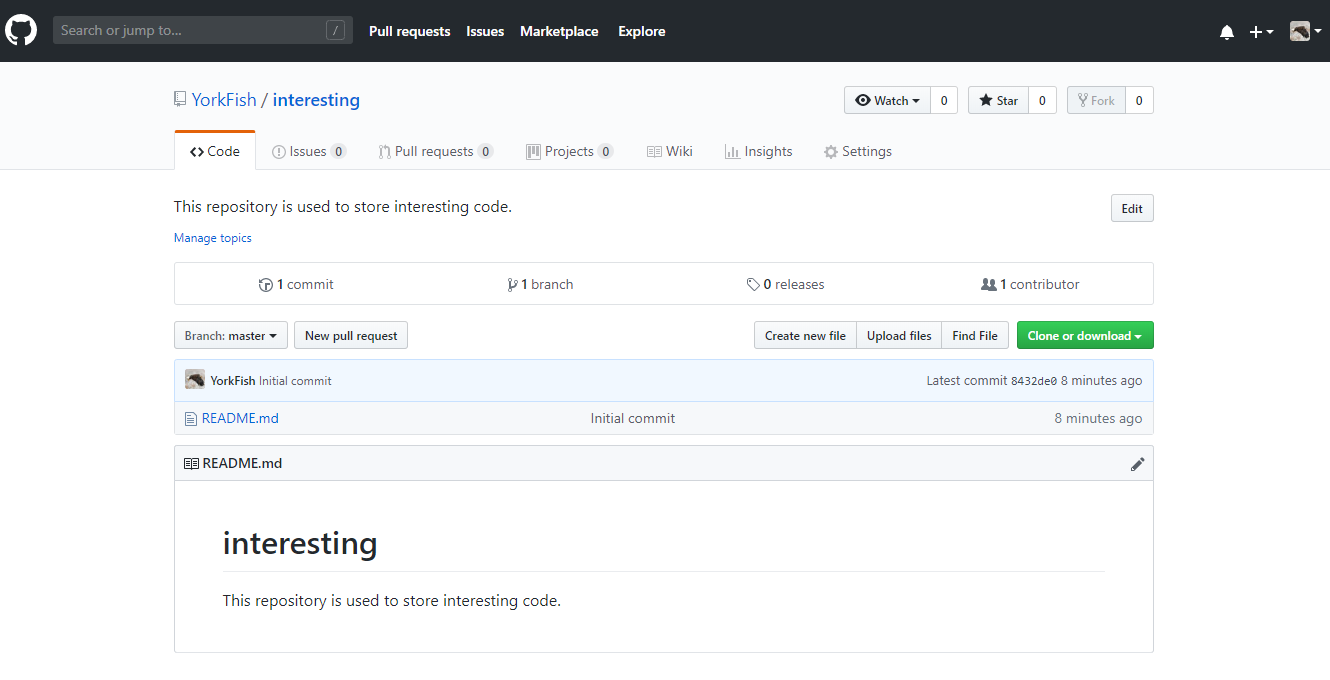The height and width of the screenshot is (680, 1330).
Task: Click the README description paragraph text
Action: [x=392, y=601]
